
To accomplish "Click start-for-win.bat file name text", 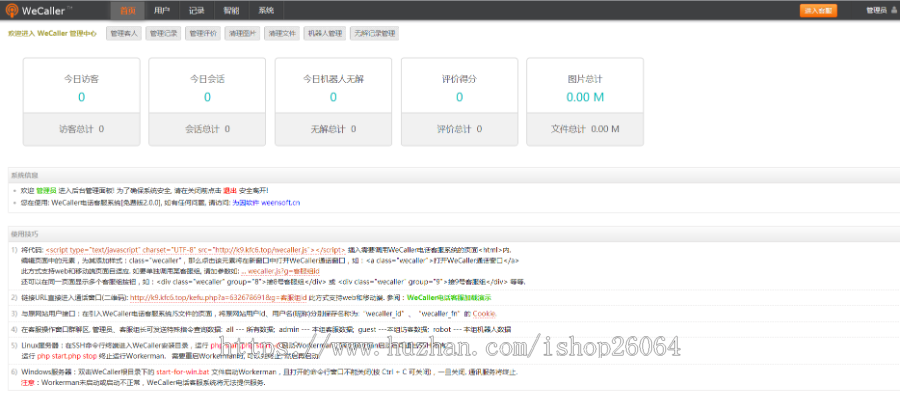I will [x=181, y=372].
